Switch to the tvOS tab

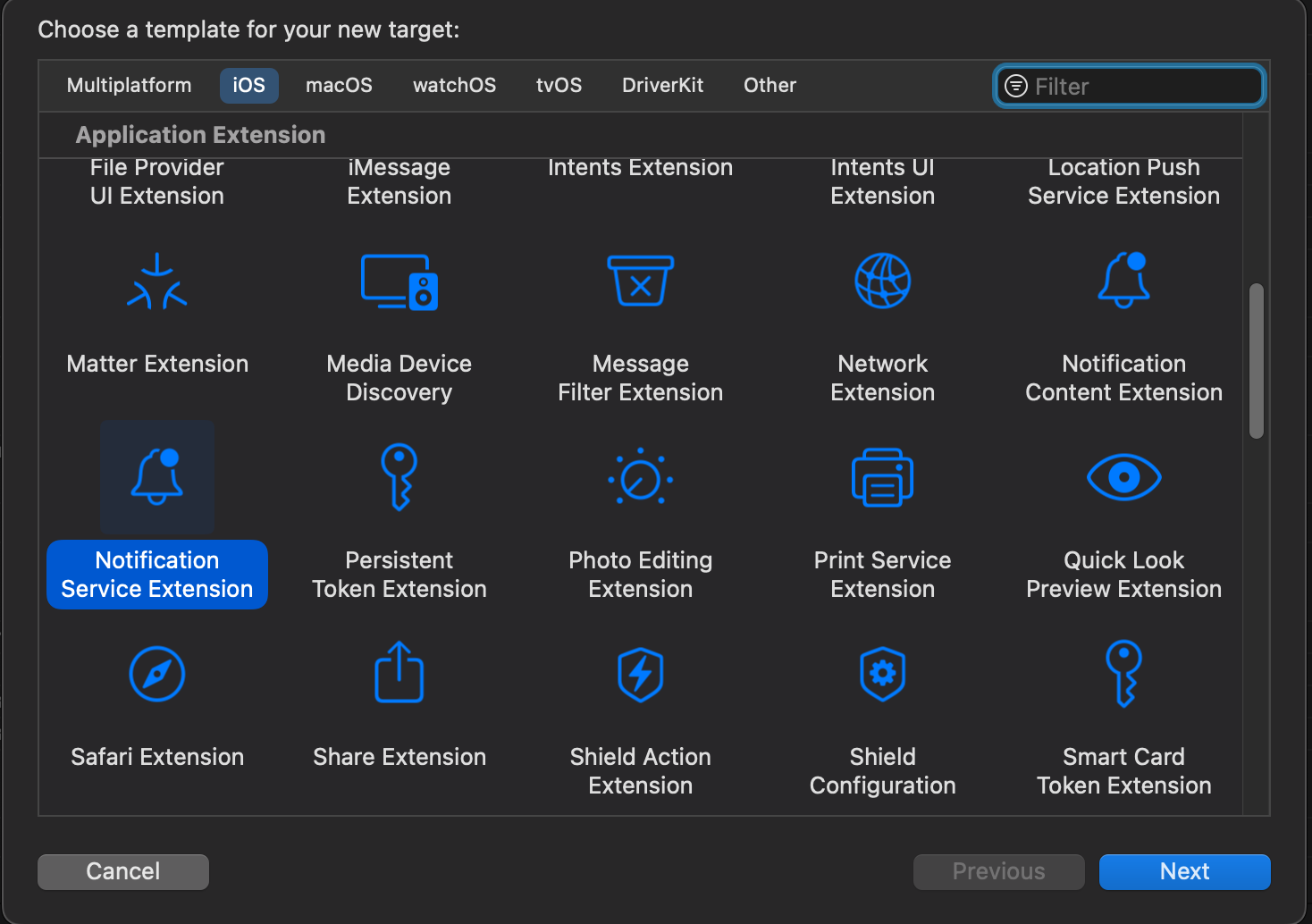559,86
